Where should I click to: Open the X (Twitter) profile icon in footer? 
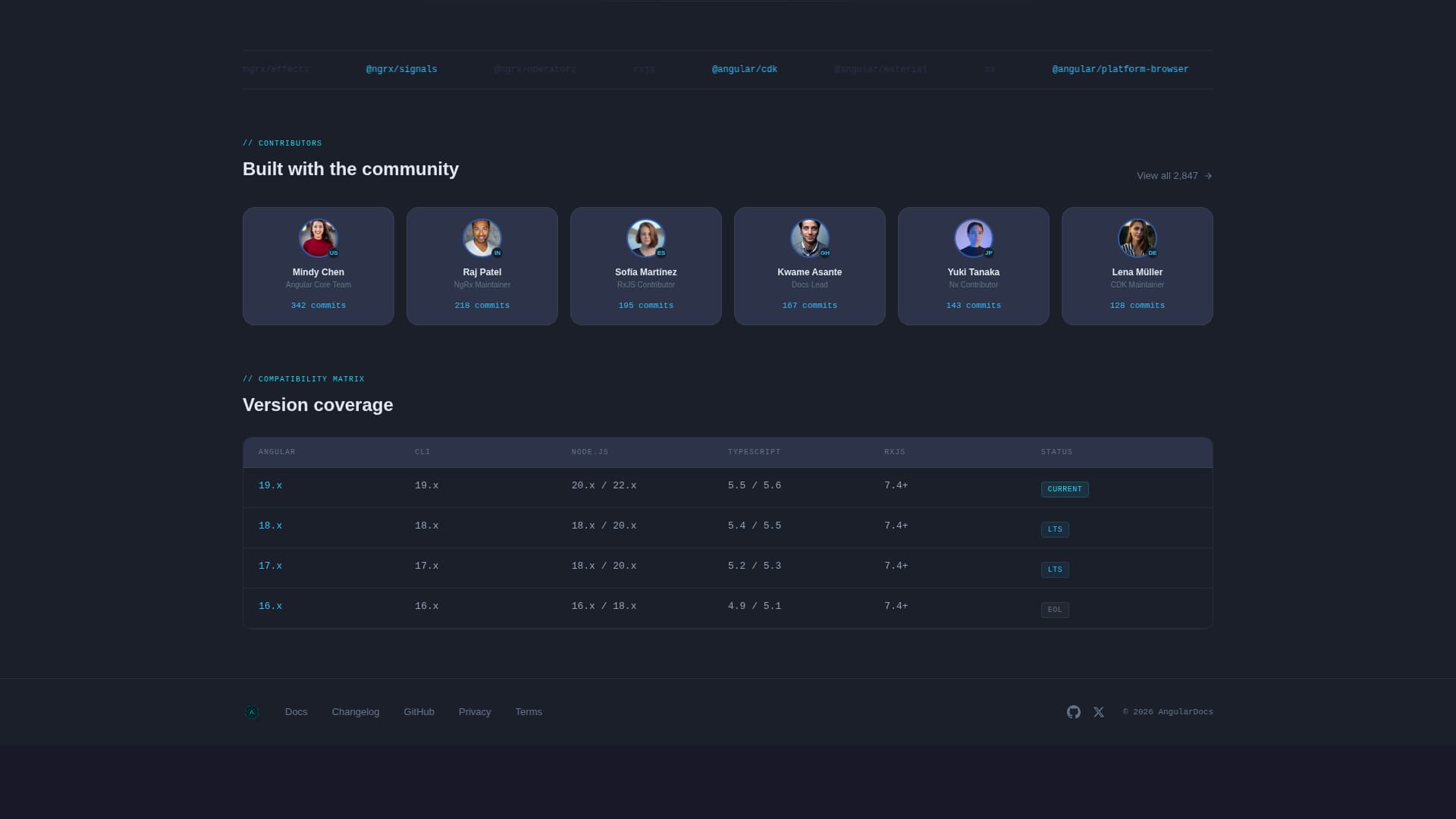(1098, 712)
